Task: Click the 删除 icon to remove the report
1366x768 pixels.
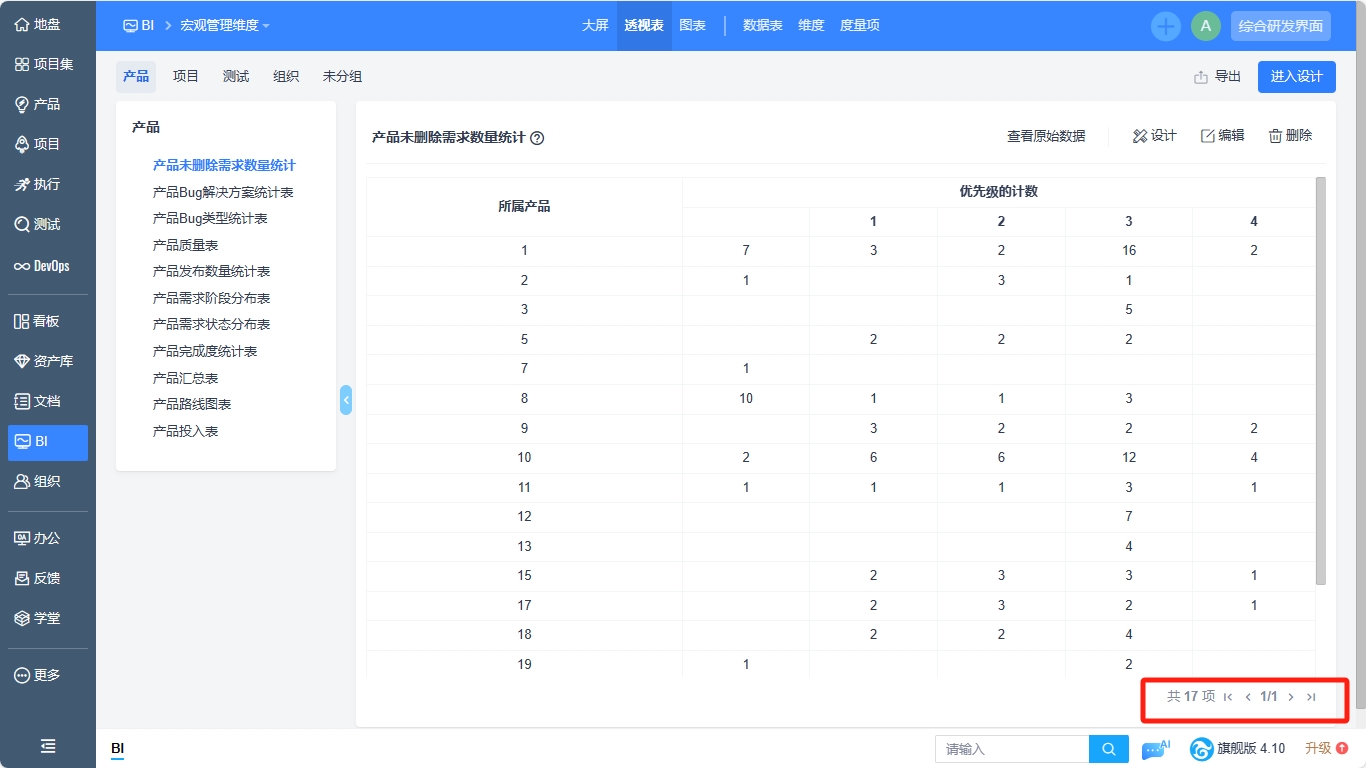Action: [1289, 135]
